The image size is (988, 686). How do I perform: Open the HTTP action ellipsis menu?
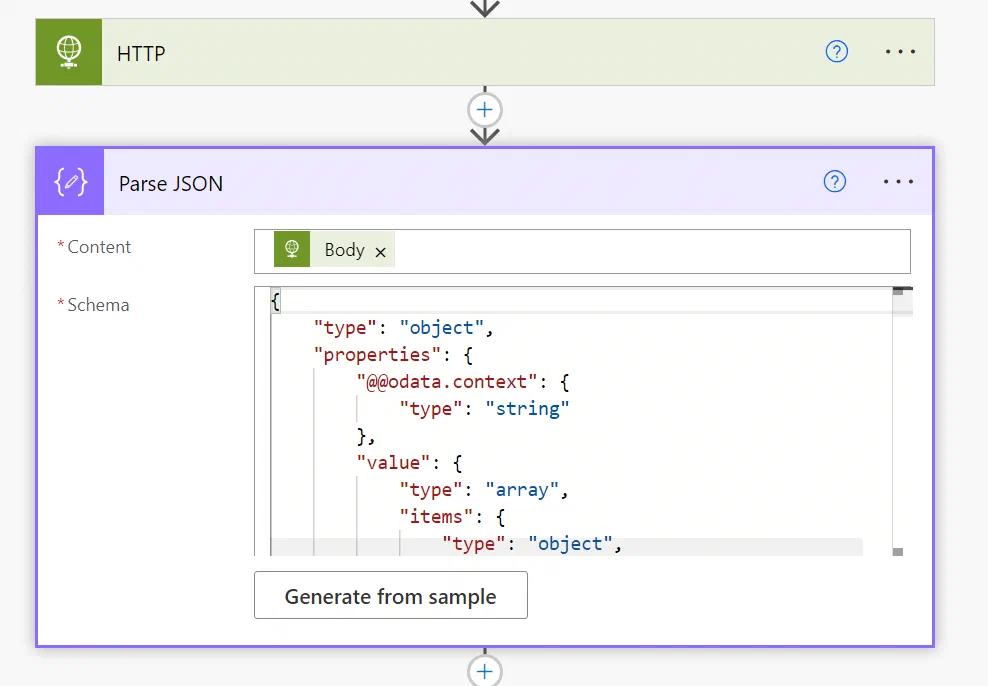(900, 52)
